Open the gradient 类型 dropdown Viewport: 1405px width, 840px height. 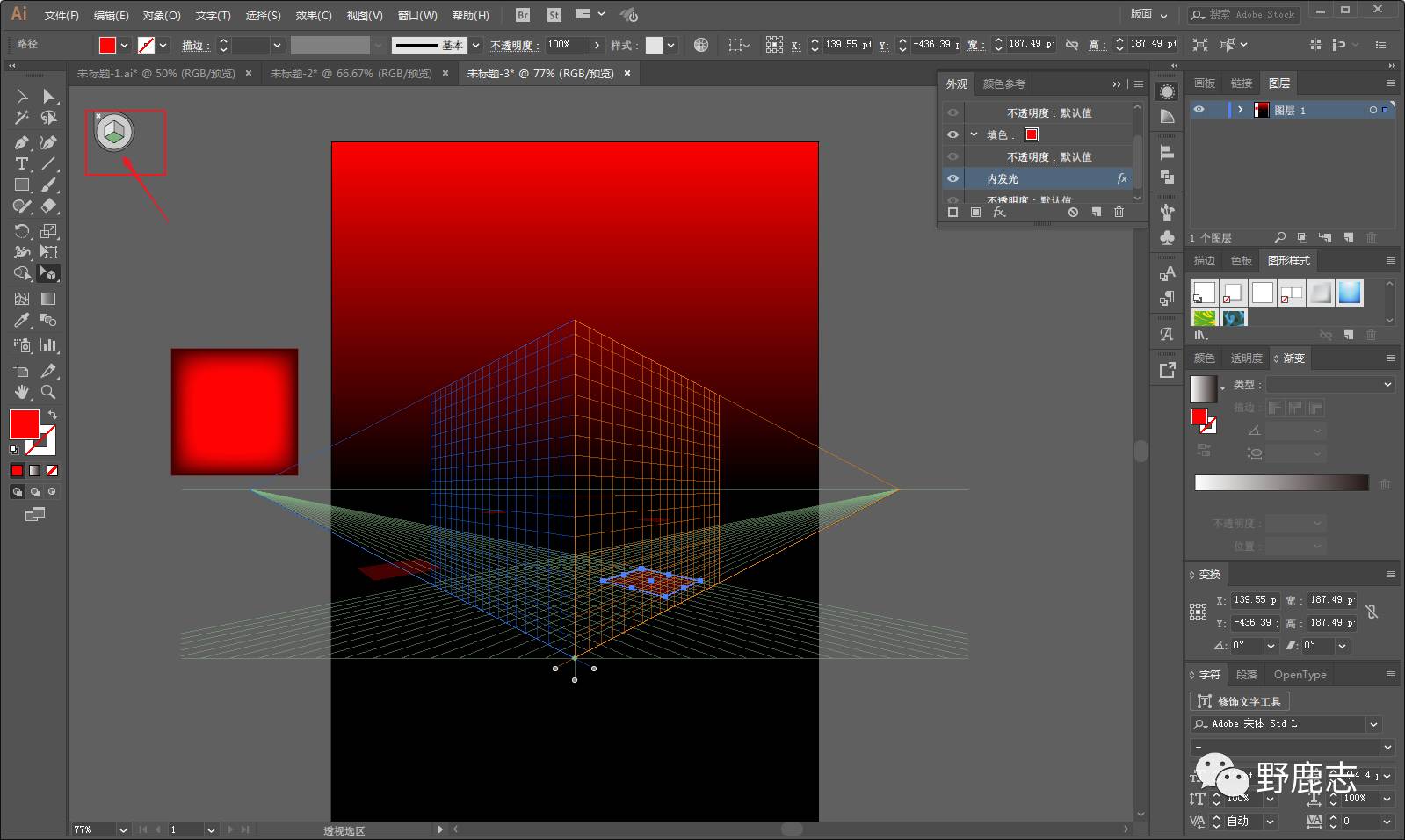pyautogui.click(x=1329, y=384)
